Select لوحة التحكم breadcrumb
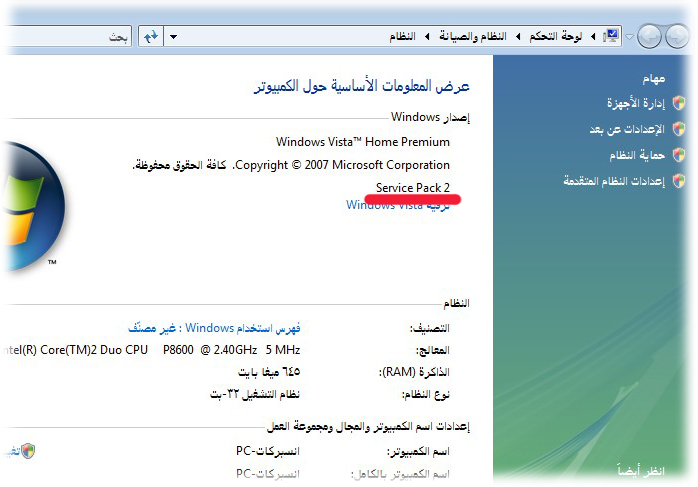Viewport: 698px width, 487px height. tap(555, 36)
